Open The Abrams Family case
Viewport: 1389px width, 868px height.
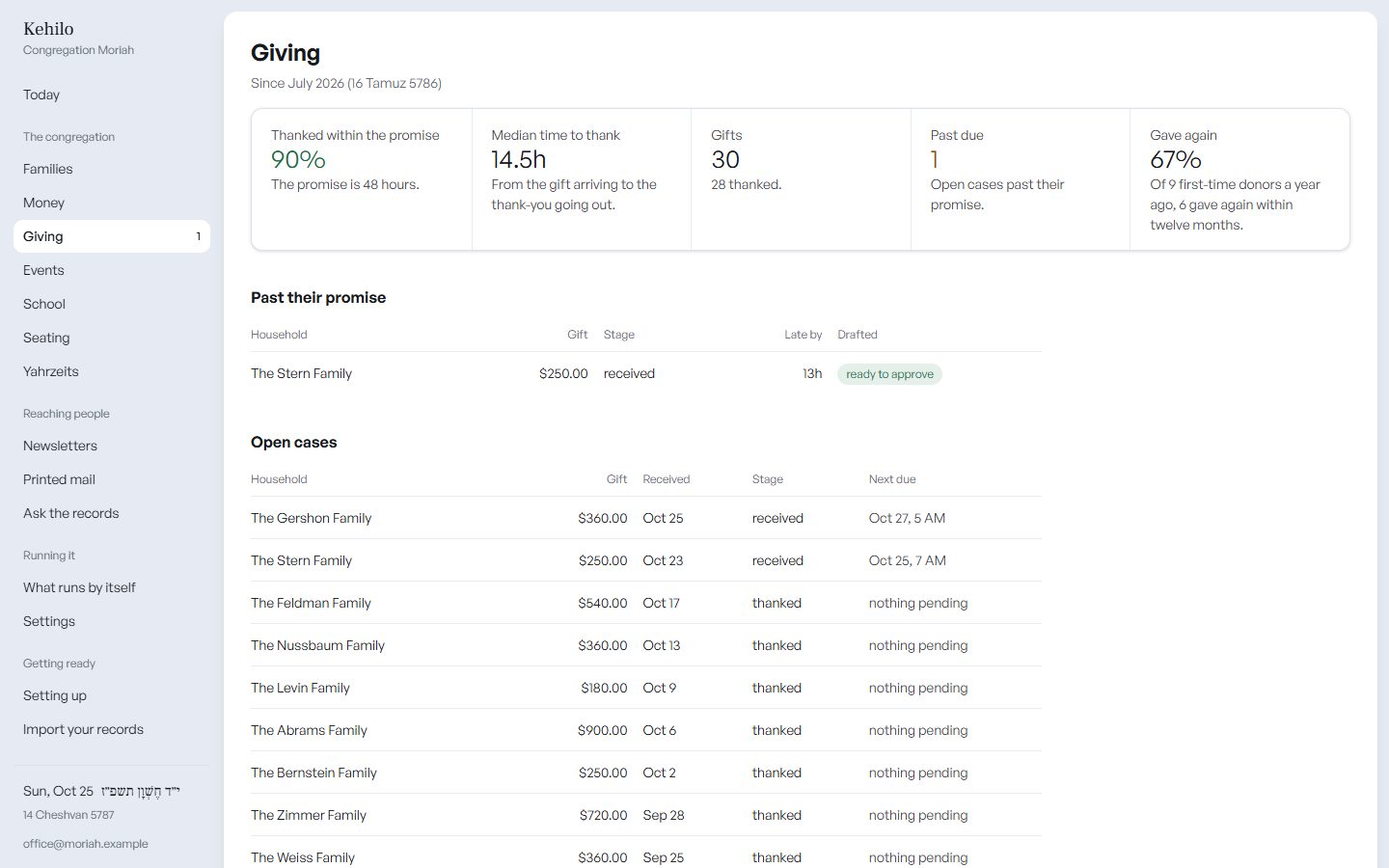(x=646, y=730)
